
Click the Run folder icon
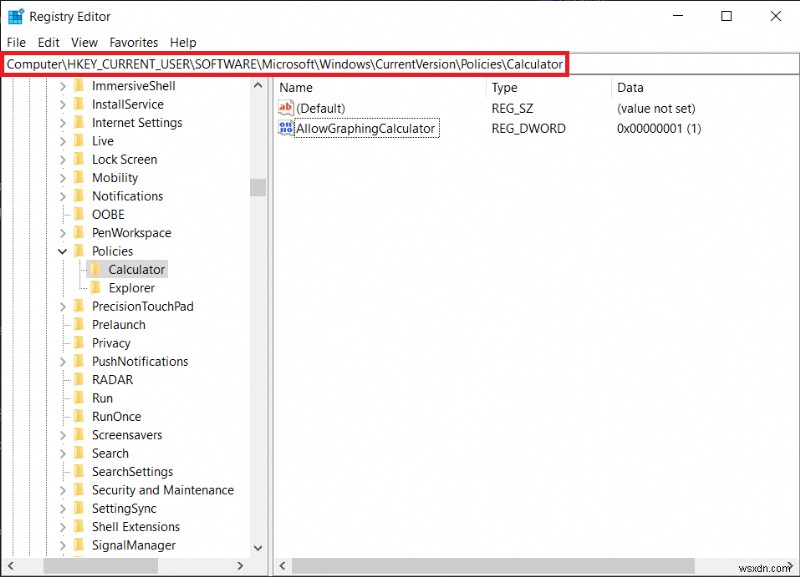pos(79,398)
